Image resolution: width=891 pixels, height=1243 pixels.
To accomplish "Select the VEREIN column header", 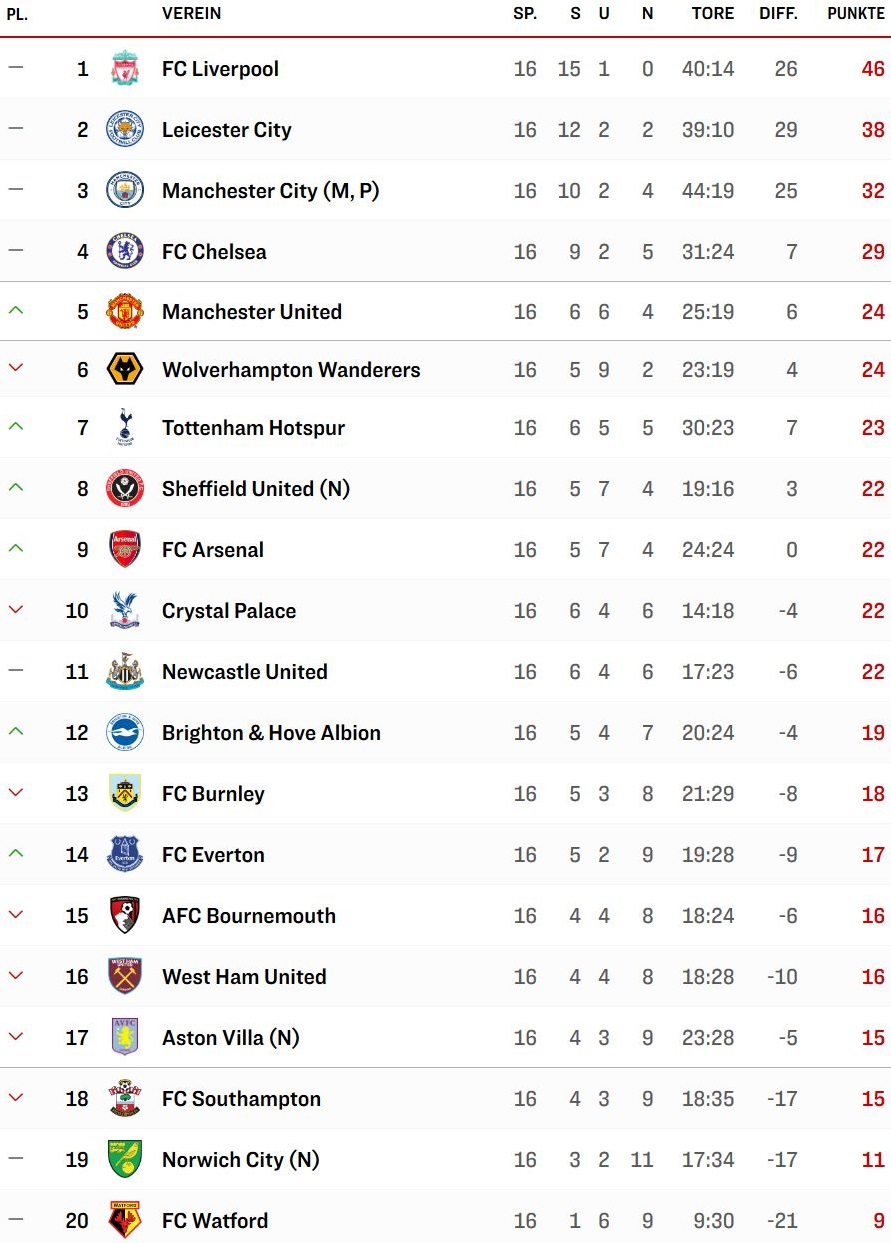I will point(192,14).
